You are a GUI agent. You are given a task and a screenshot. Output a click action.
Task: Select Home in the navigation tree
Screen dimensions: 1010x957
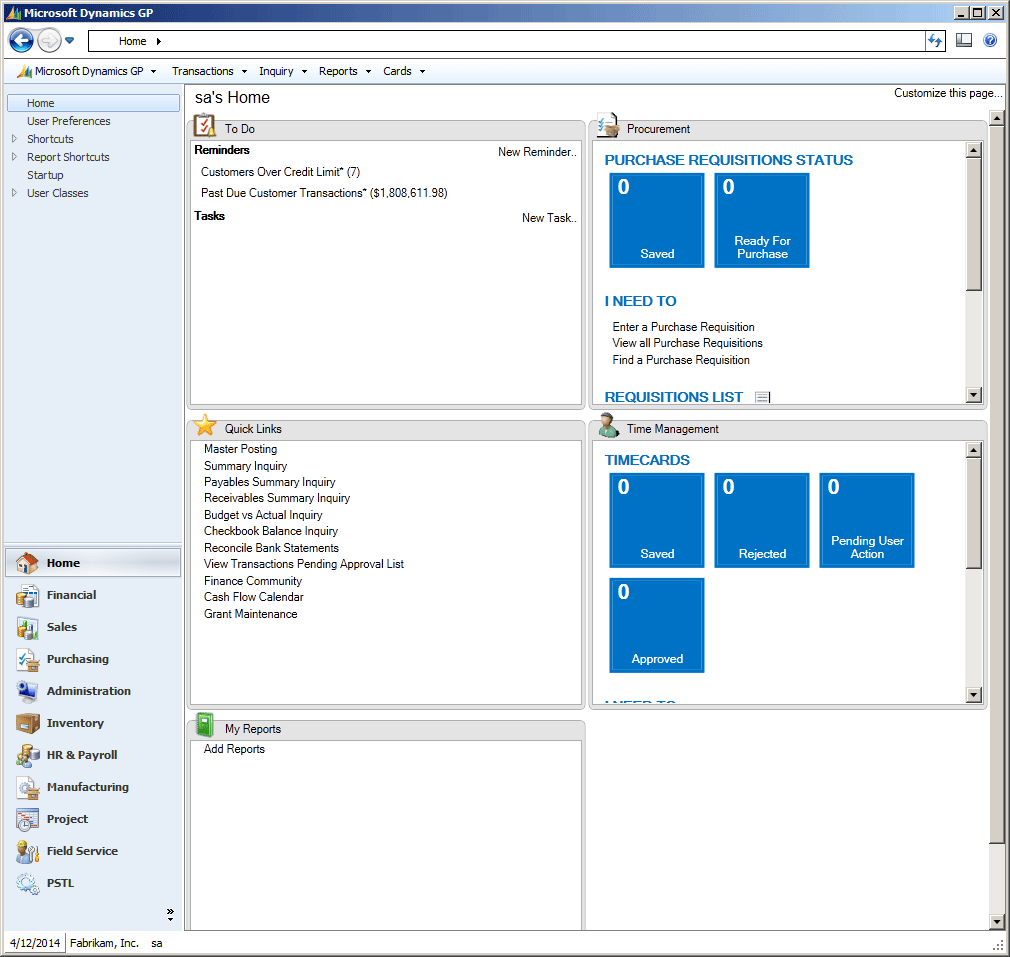(x=93, y=103)
